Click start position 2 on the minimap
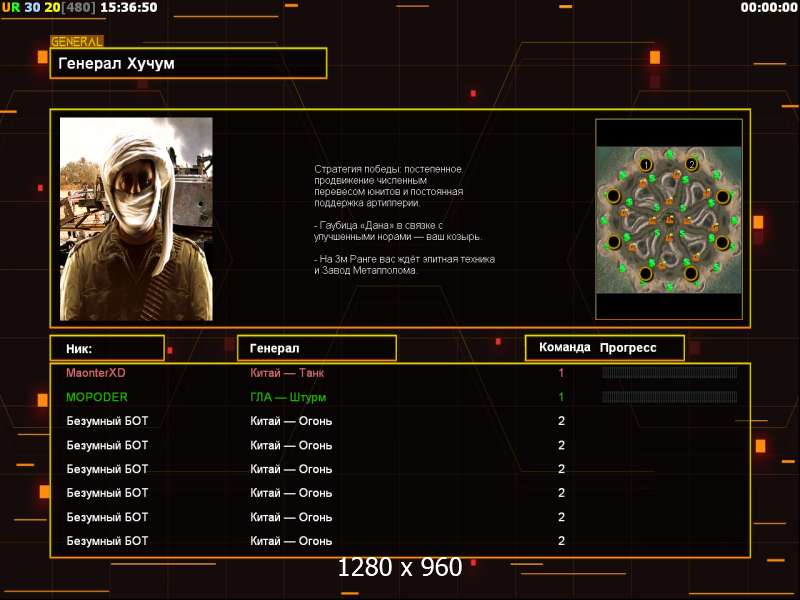800x600 pixels. click(x=691, y=164)
